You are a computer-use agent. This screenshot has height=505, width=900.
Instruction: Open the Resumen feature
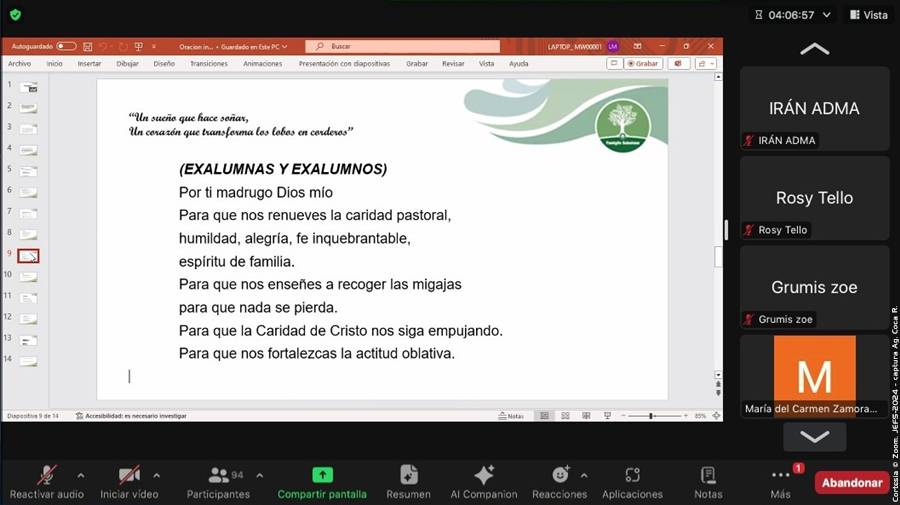tap(409, 482)
